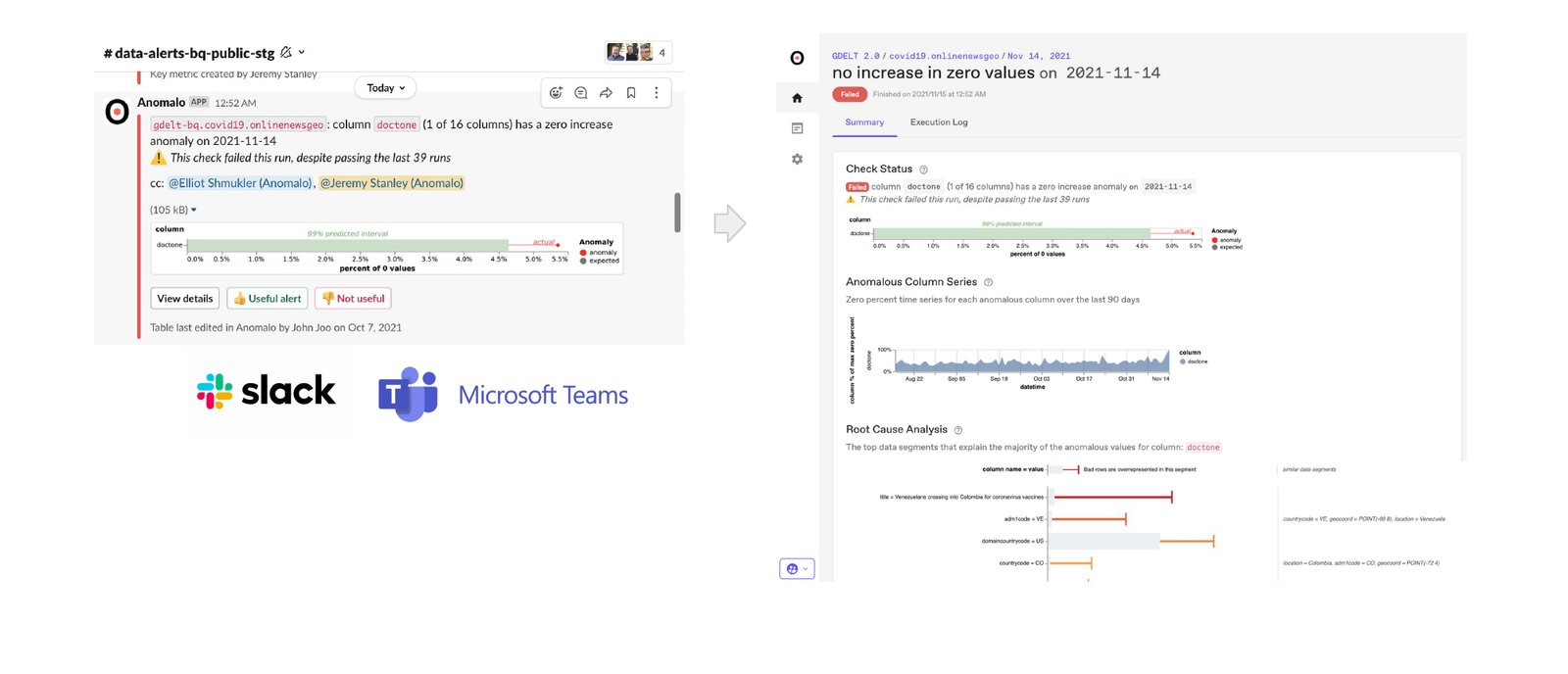The image size is (1568, 674).
Task: Click the doctone tag in Check Status line
Action: pyautogui.click(x=923, y=186)
